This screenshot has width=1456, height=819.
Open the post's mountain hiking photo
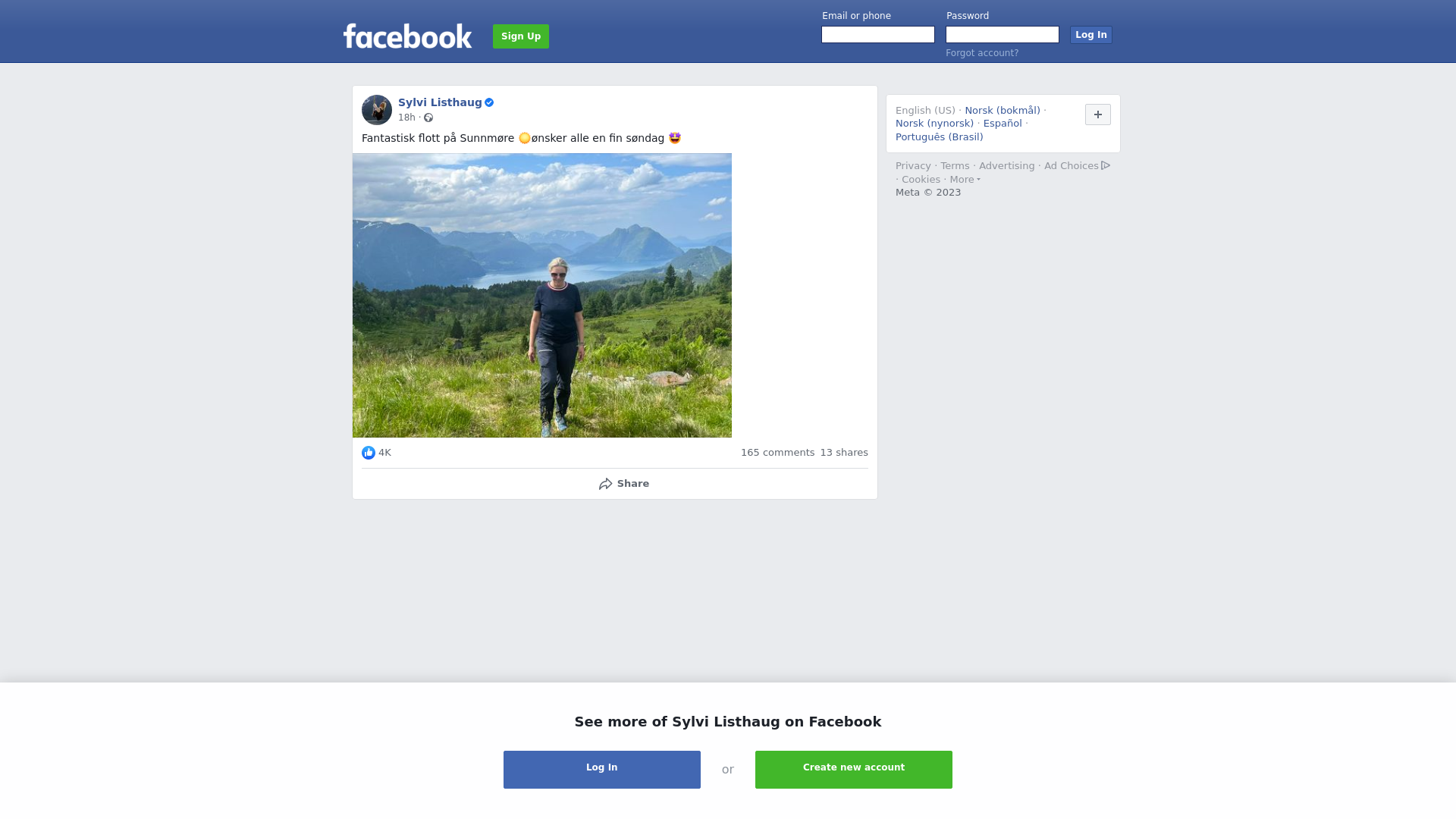click(542, 296)
